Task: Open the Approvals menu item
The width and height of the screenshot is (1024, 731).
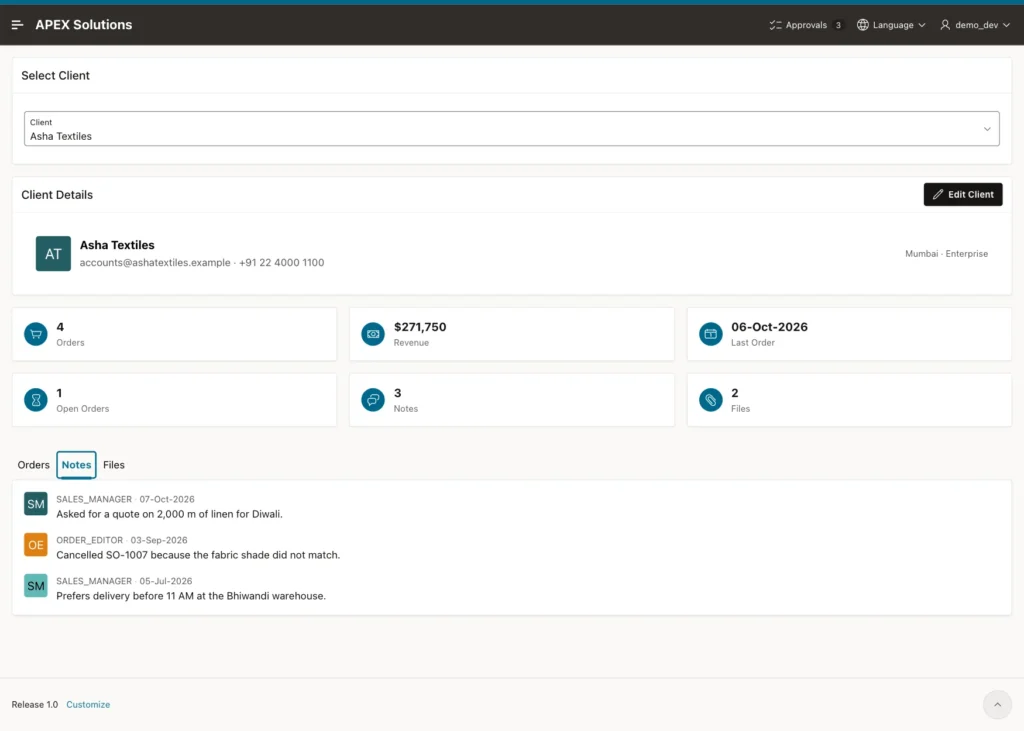Action: pyautogui.click(x=805, y=25)
